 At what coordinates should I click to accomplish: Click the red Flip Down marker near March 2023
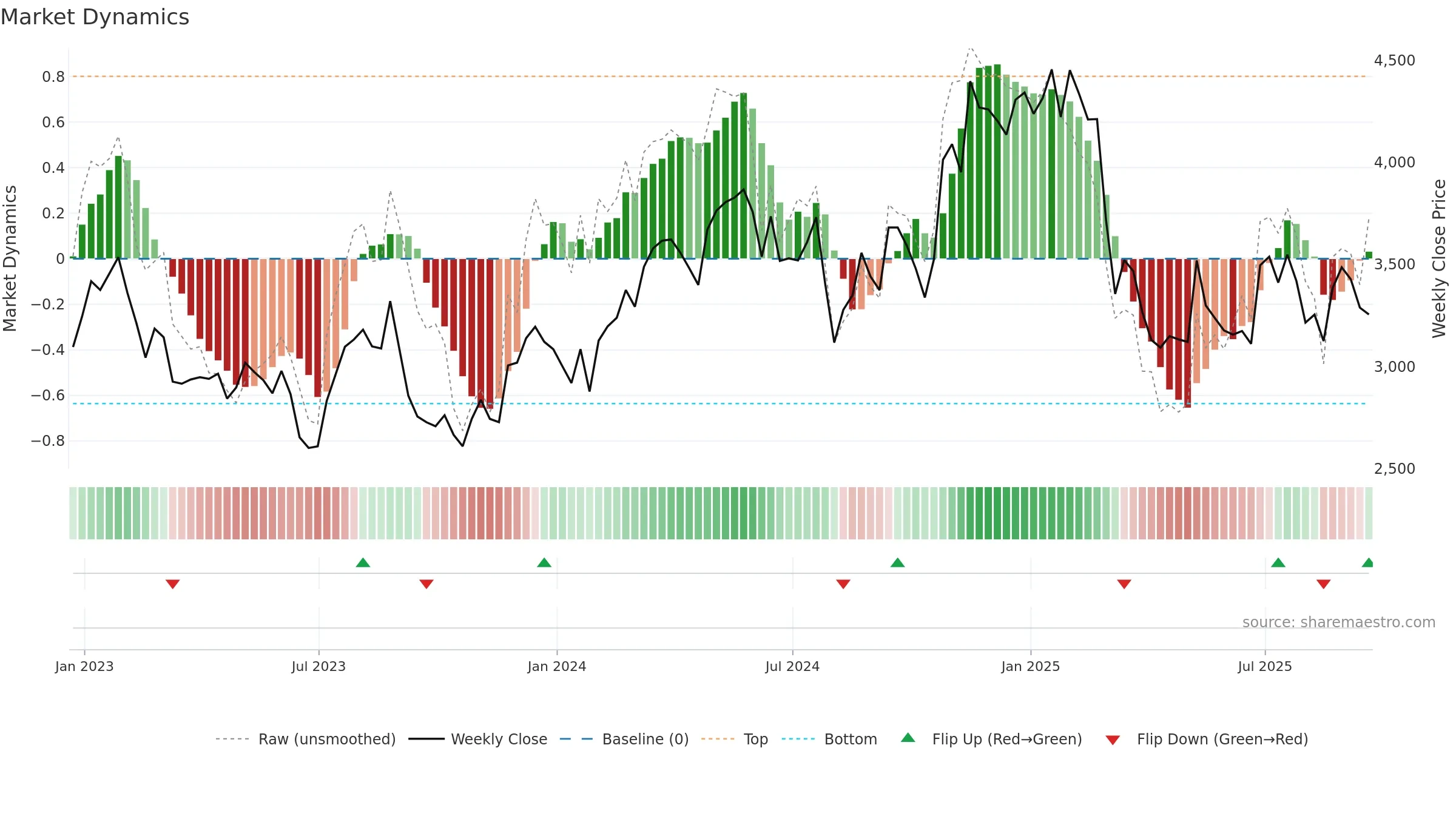172,584
